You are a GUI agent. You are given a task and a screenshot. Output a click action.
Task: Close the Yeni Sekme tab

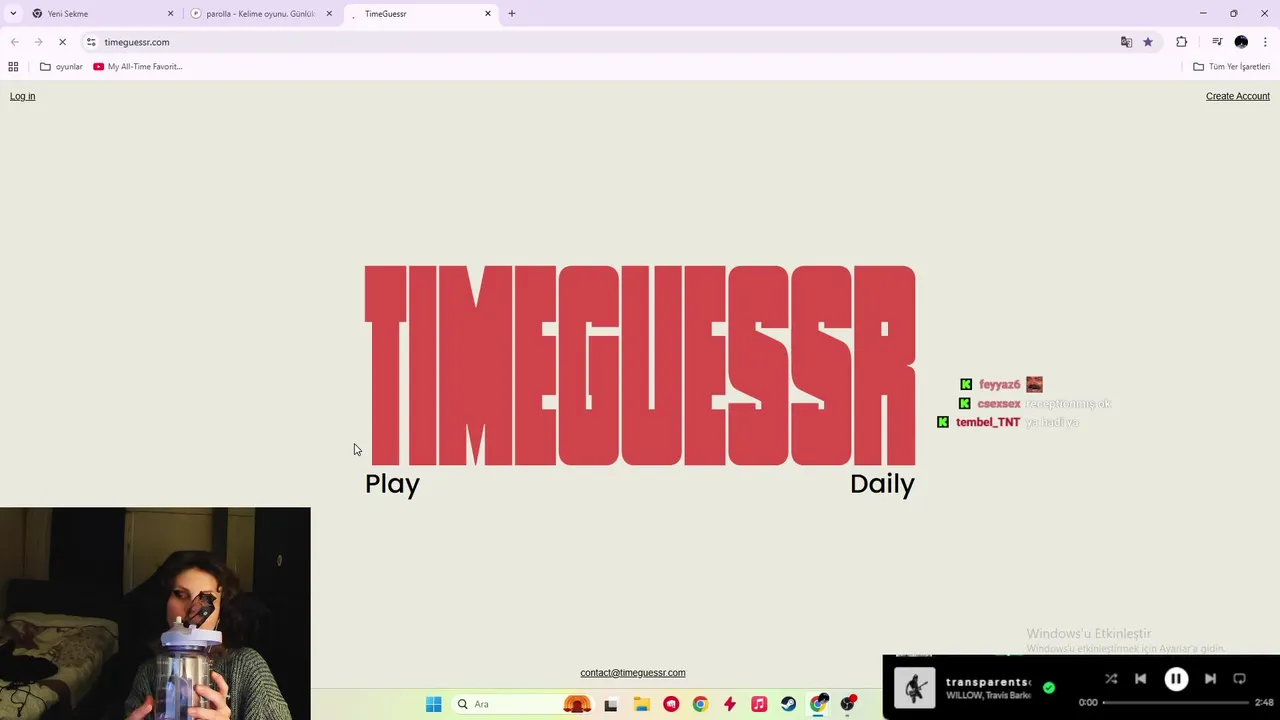tap(170, 14)
